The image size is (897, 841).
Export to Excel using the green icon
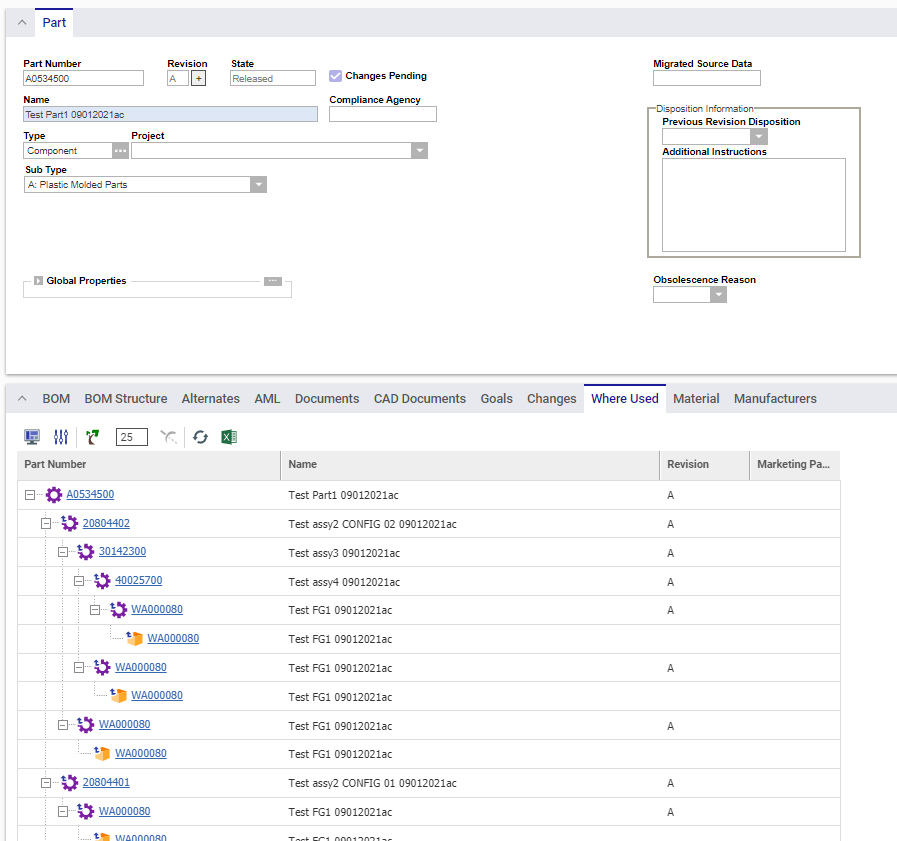[x=229, y=437]
